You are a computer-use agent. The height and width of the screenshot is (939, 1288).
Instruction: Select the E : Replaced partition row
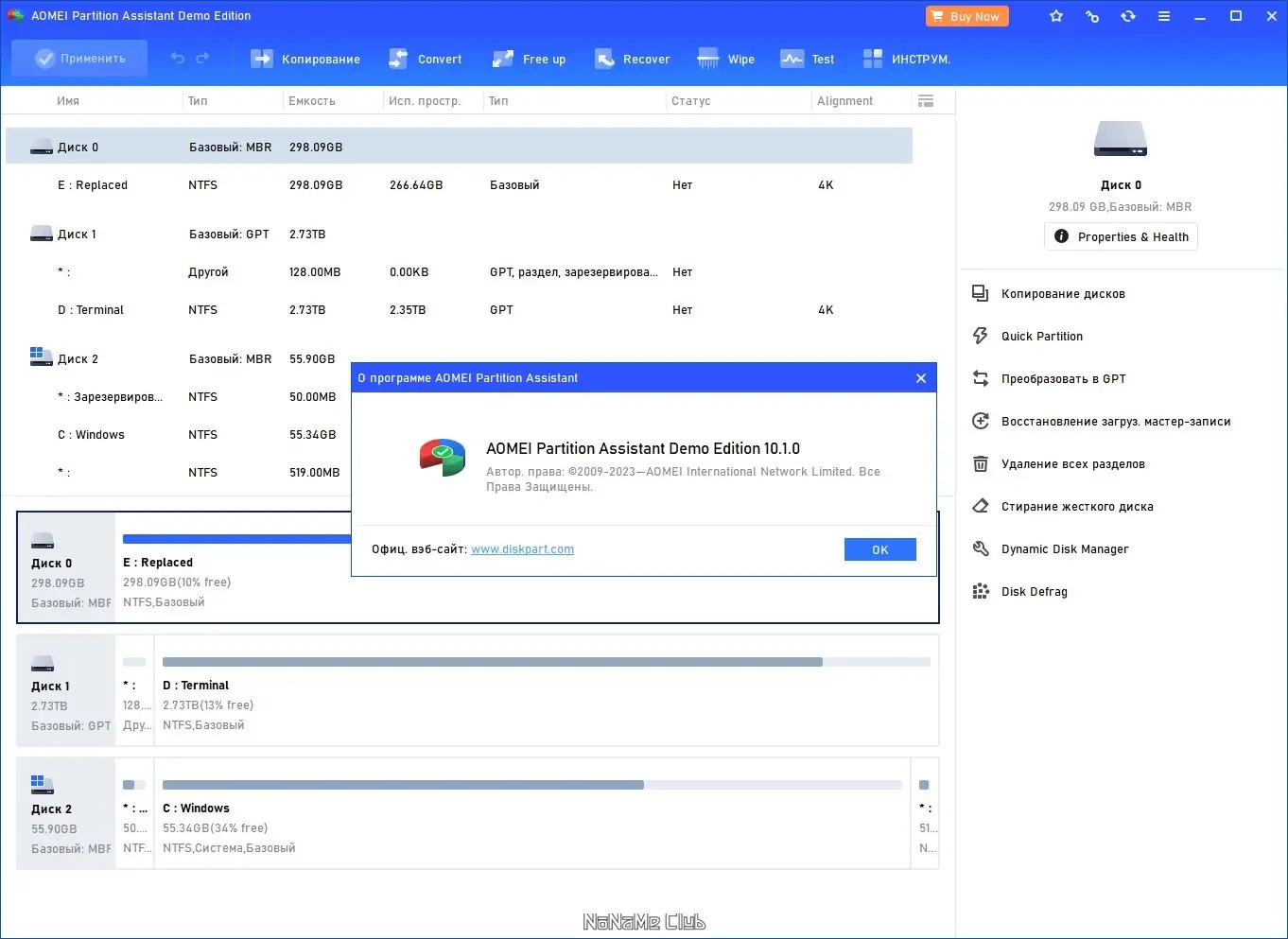tap(459, 185)
